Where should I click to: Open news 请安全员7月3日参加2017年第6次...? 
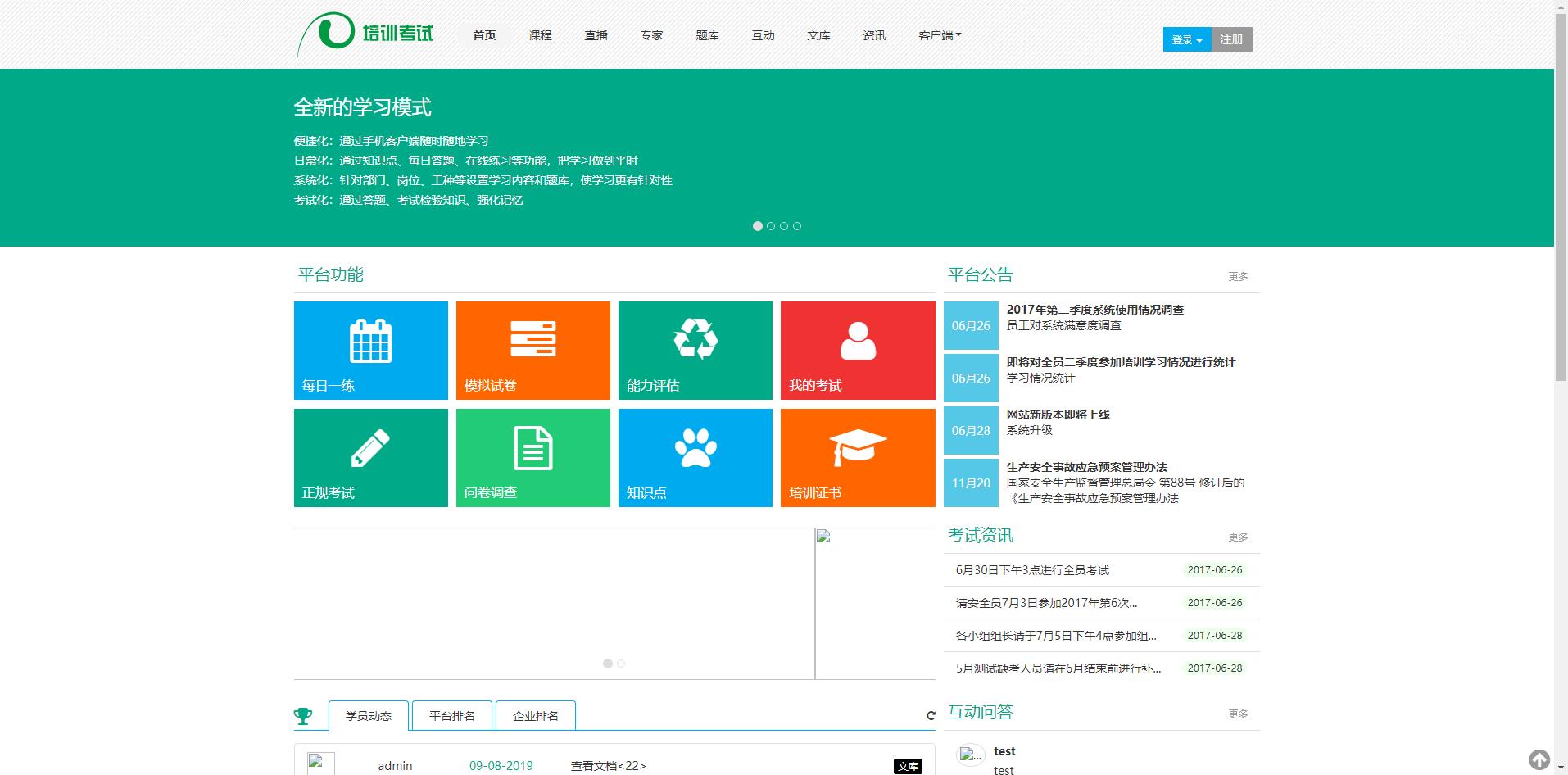point(1046,603)
